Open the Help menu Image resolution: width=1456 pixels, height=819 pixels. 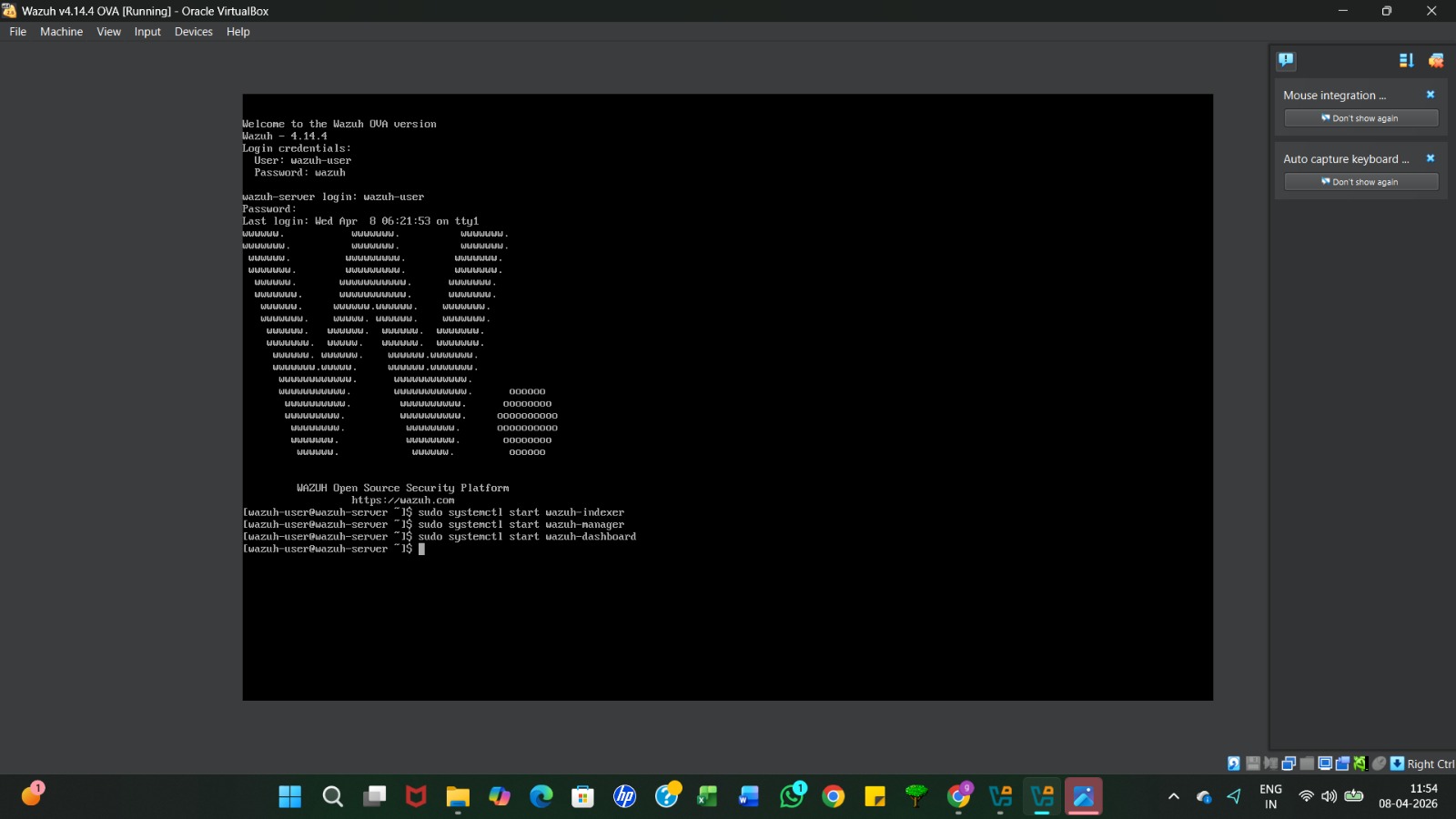pos(238,32)
